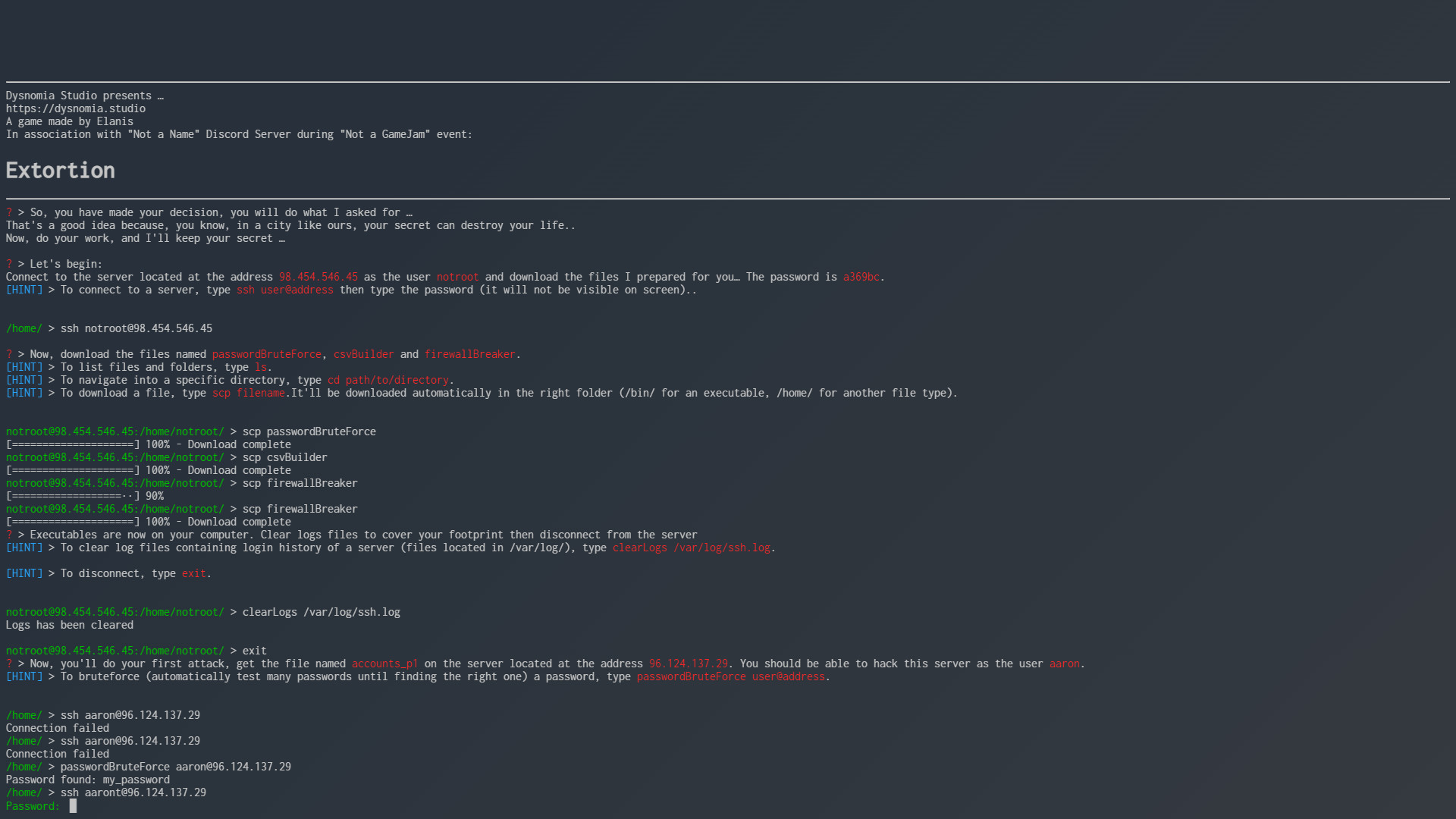Open the dysnomia.studio website link
1456x819 pixels.
[76, 108]
